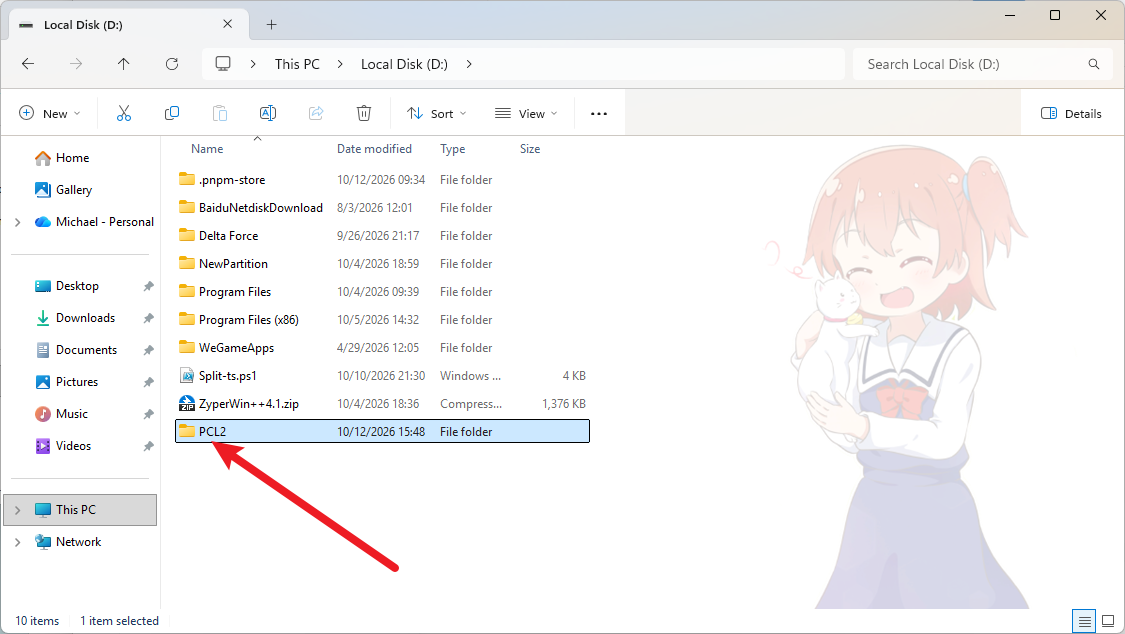Sort by the Size column header
The height and width of the screenshot is (634, 1125).
(x=530, y=149)
